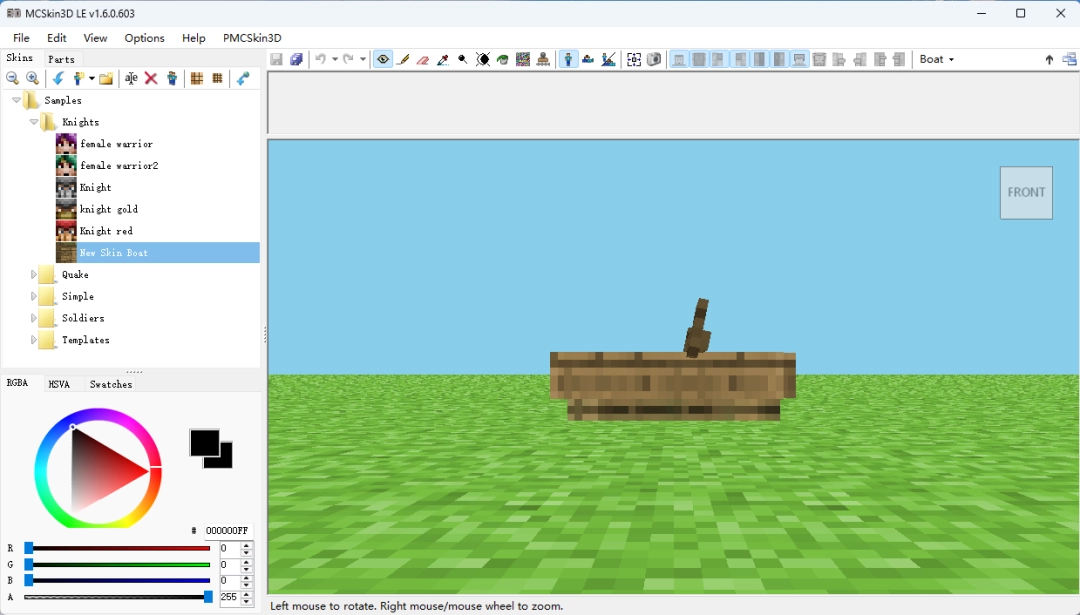Toggle camera view with the eye icon

tap(382, 59)
